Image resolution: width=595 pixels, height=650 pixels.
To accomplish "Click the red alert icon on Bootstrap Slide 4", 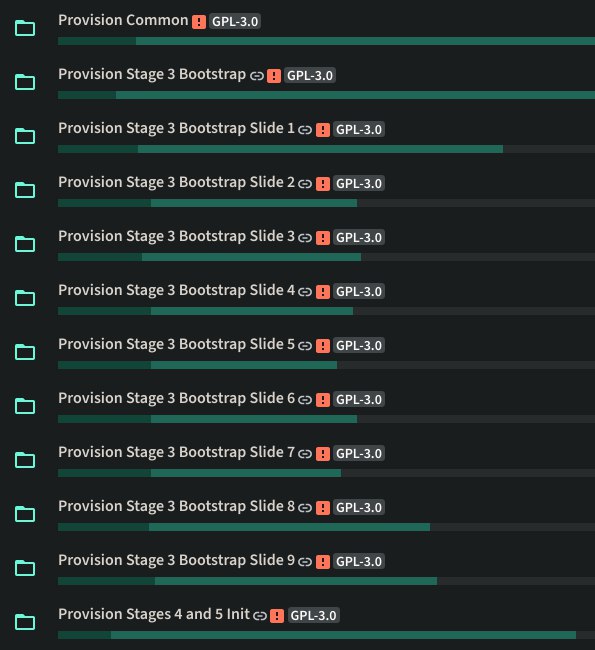I will 323,292.
